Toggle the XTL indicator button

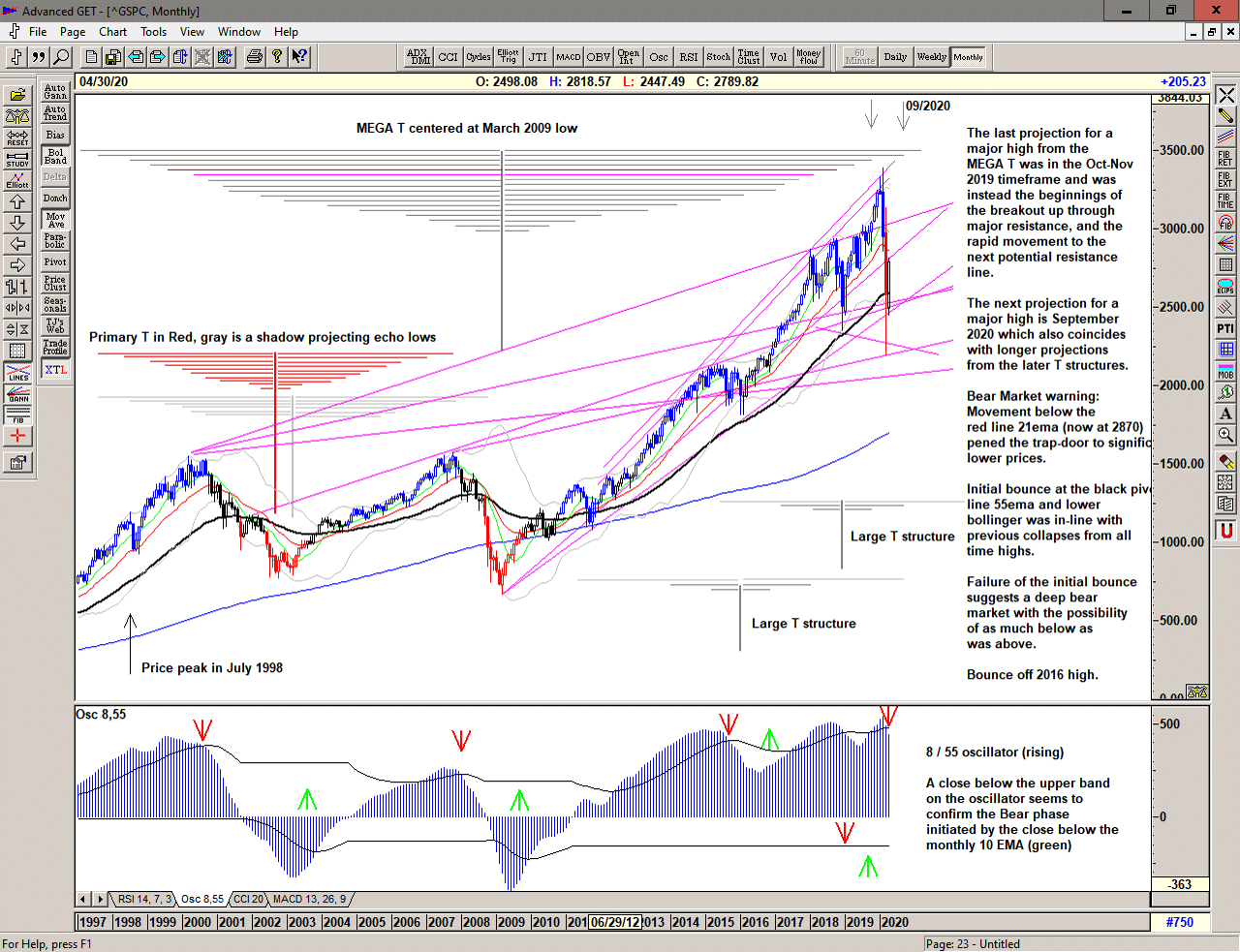(55, 370)
